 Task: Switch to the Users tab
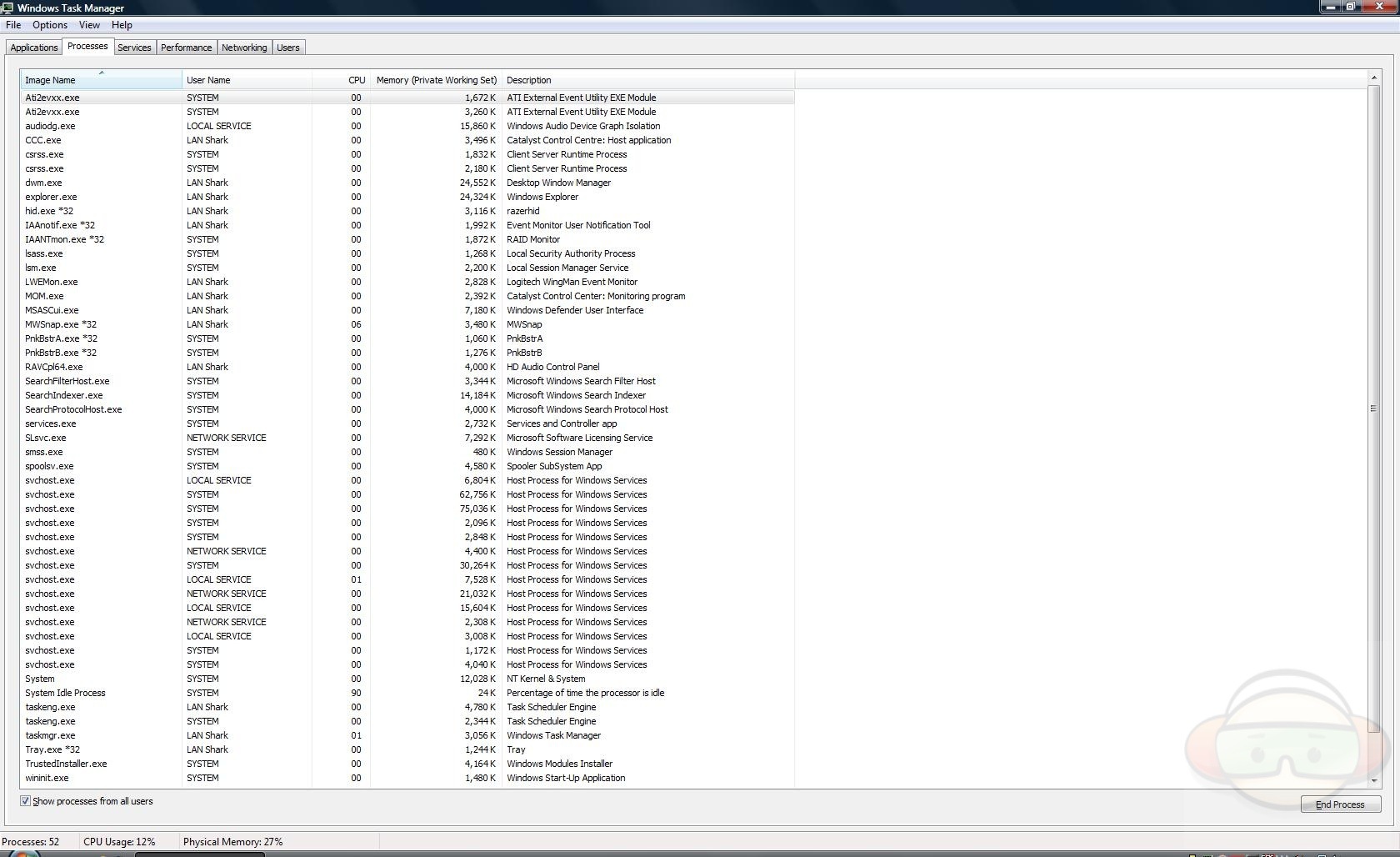tap(288, 48)
